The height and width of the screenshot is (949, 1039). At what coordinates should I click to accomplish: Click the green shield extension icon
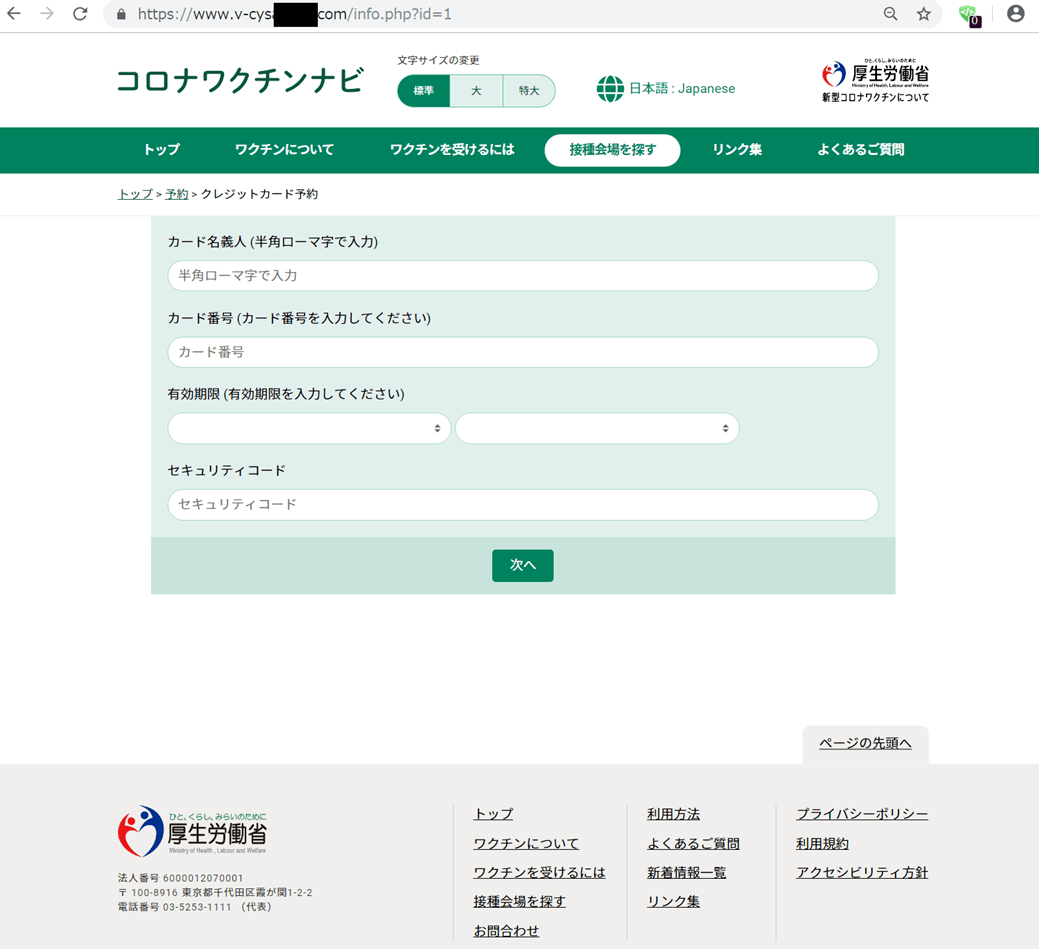(x=968, y=14)
